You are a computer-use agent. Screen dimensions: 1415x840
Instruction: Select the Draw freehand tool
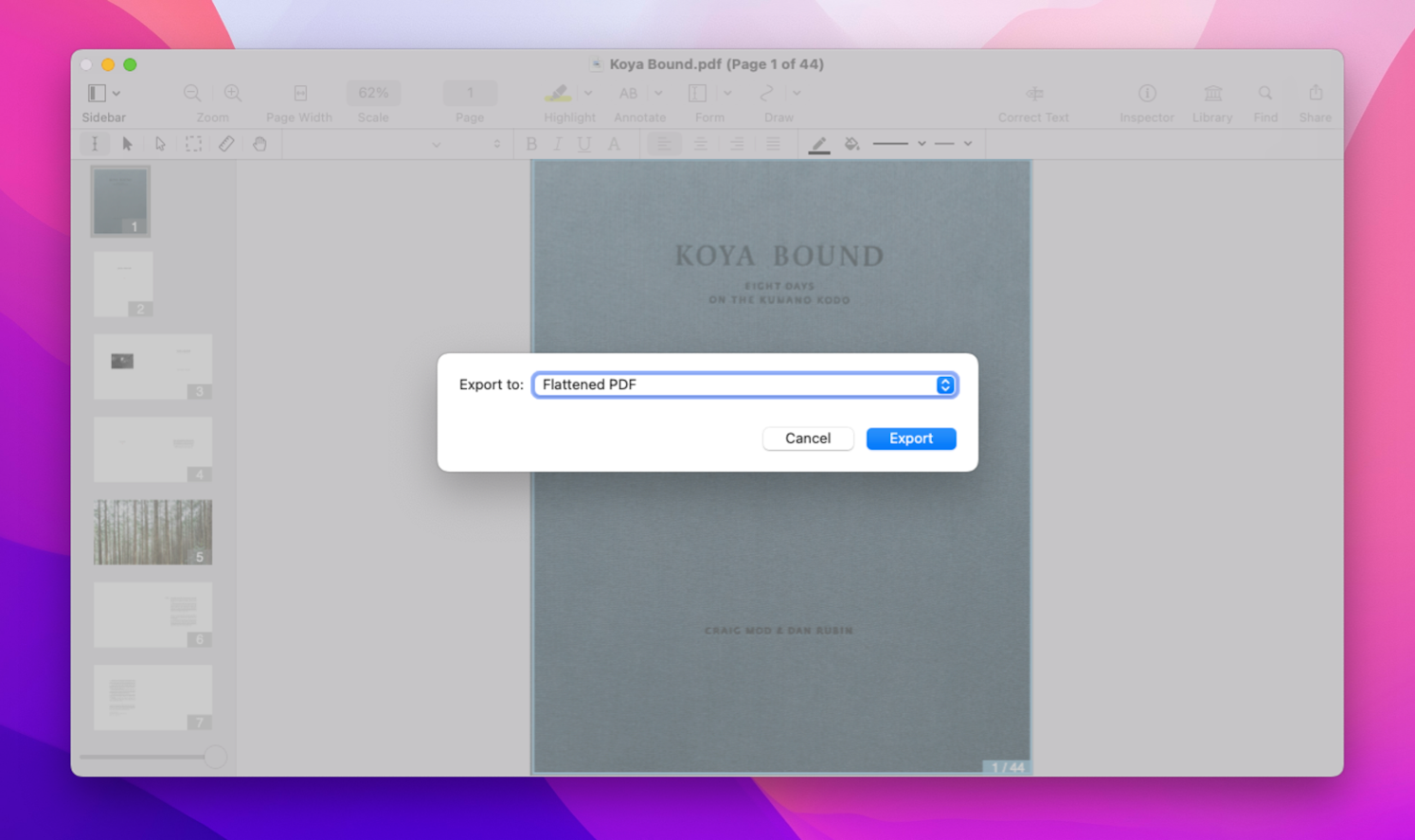(x=765, y=93)
